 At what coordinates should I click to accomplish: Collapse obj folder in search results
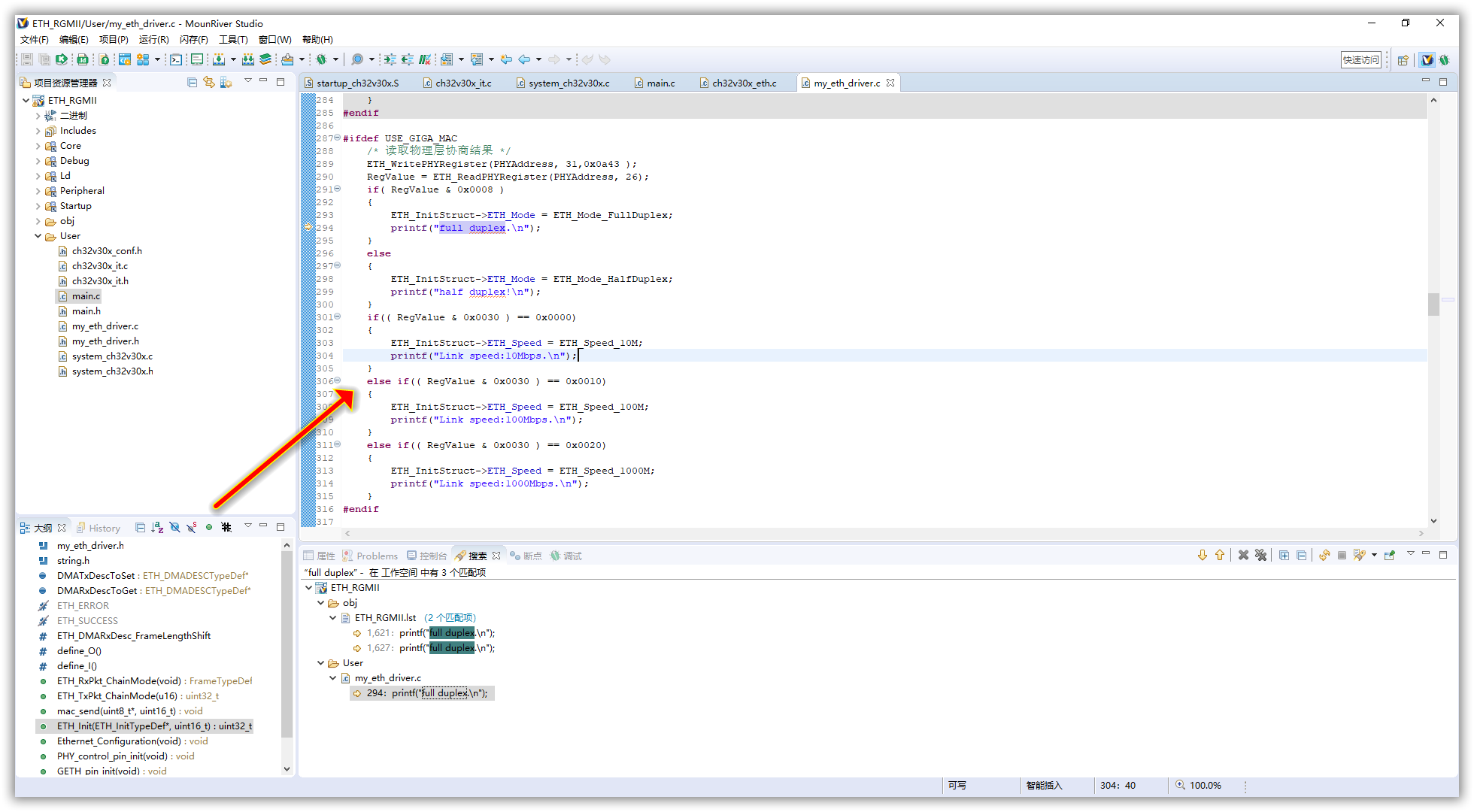click(x=320, y=603)
